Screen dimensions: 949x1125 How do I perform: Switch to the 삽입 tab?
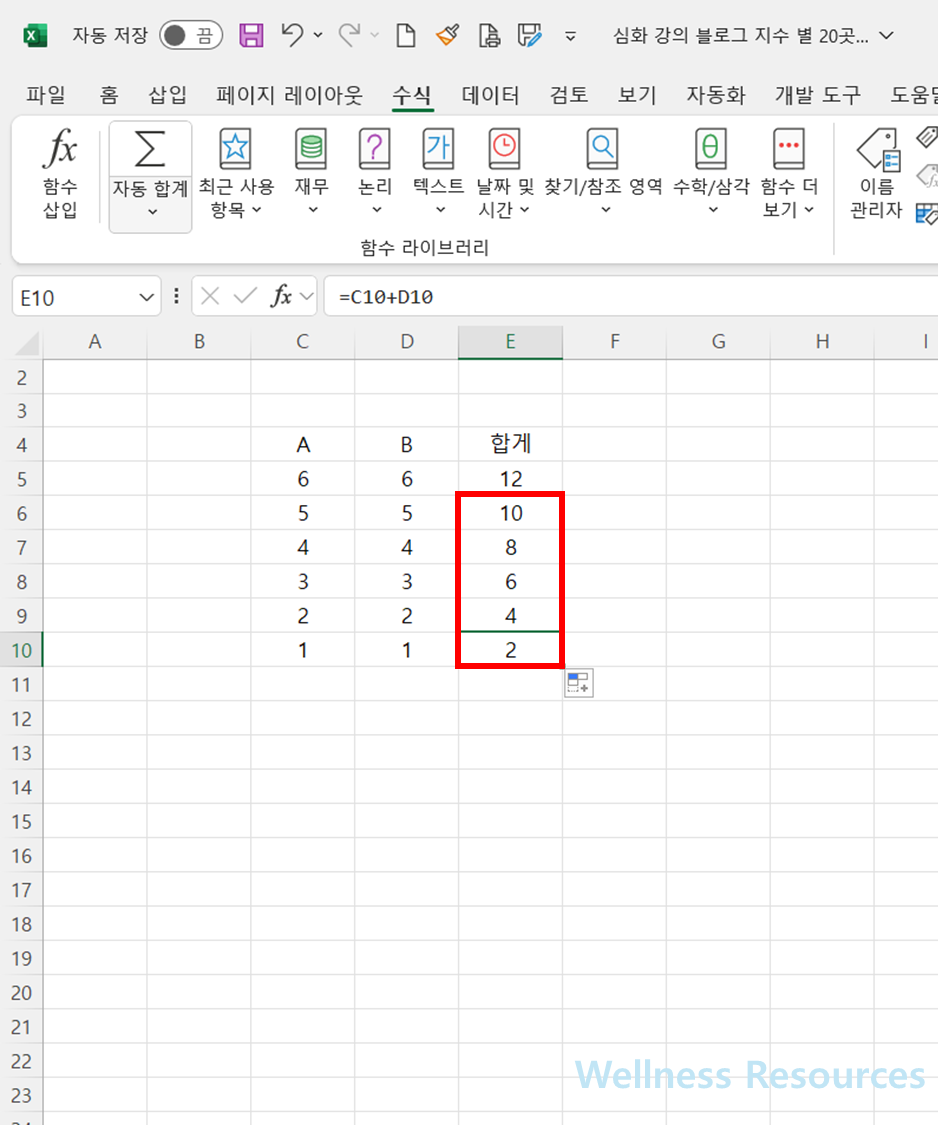(167, 95)
